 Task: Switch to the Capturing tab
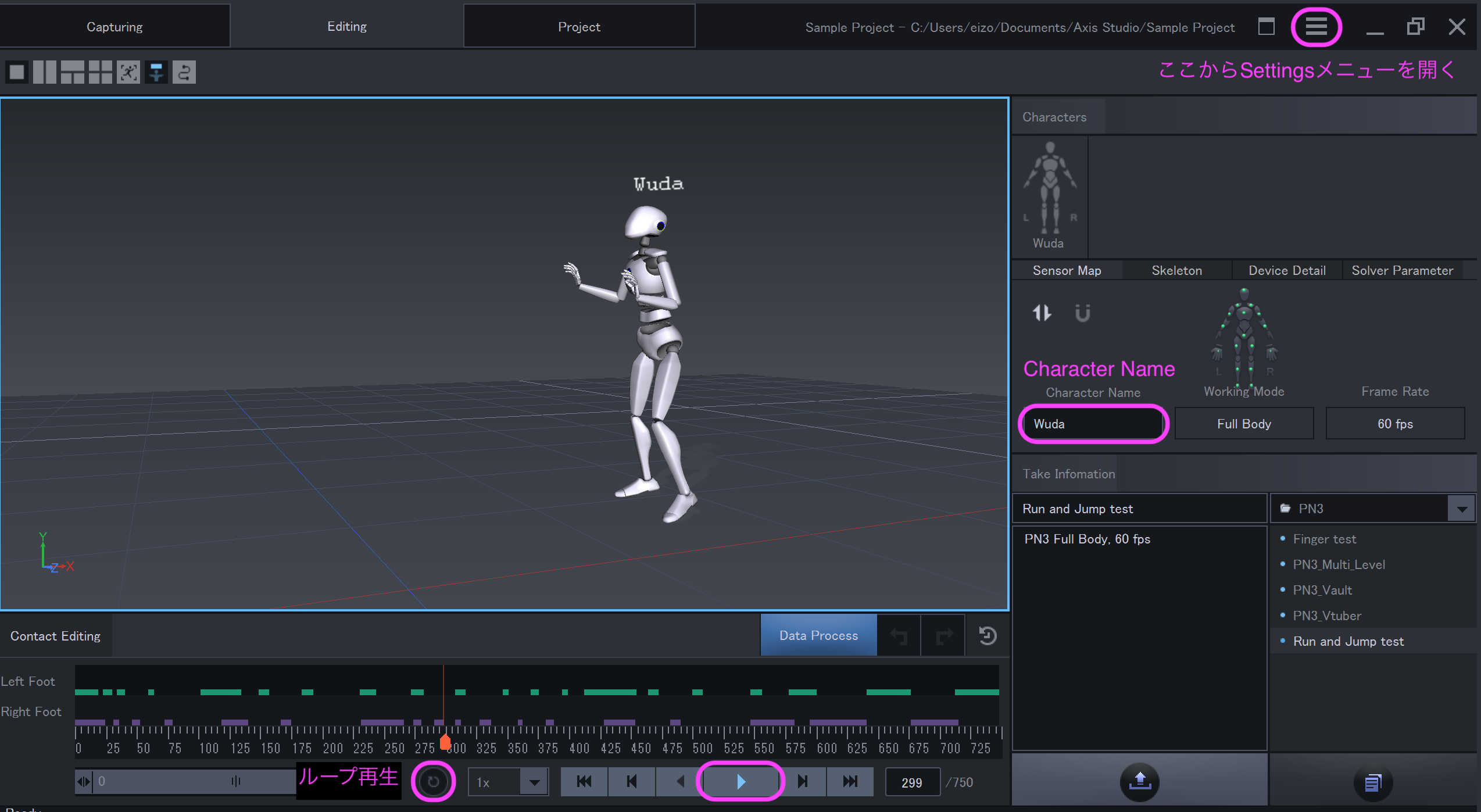click(115, 27)
